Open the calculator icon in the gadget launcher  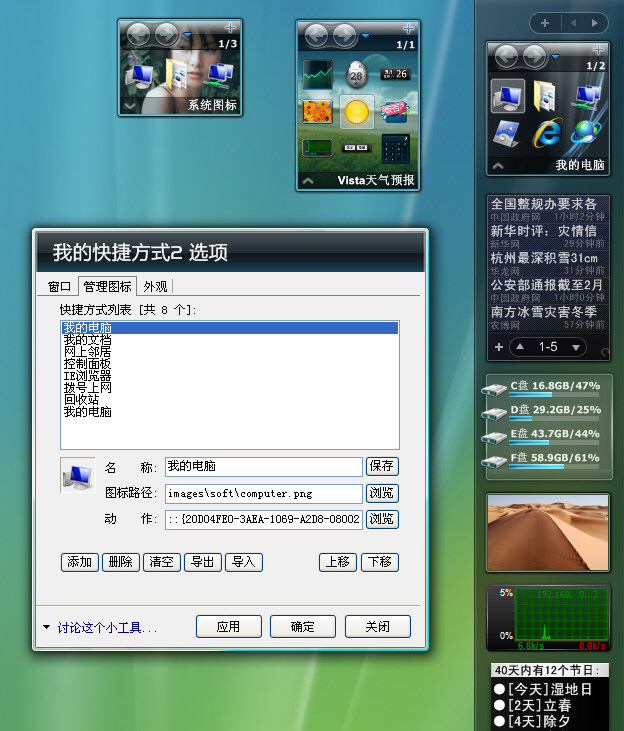pos(394,149)
